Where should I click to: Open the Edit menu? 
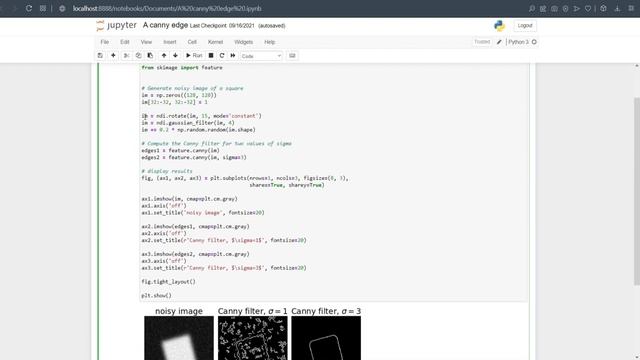(x=124, y=42)
